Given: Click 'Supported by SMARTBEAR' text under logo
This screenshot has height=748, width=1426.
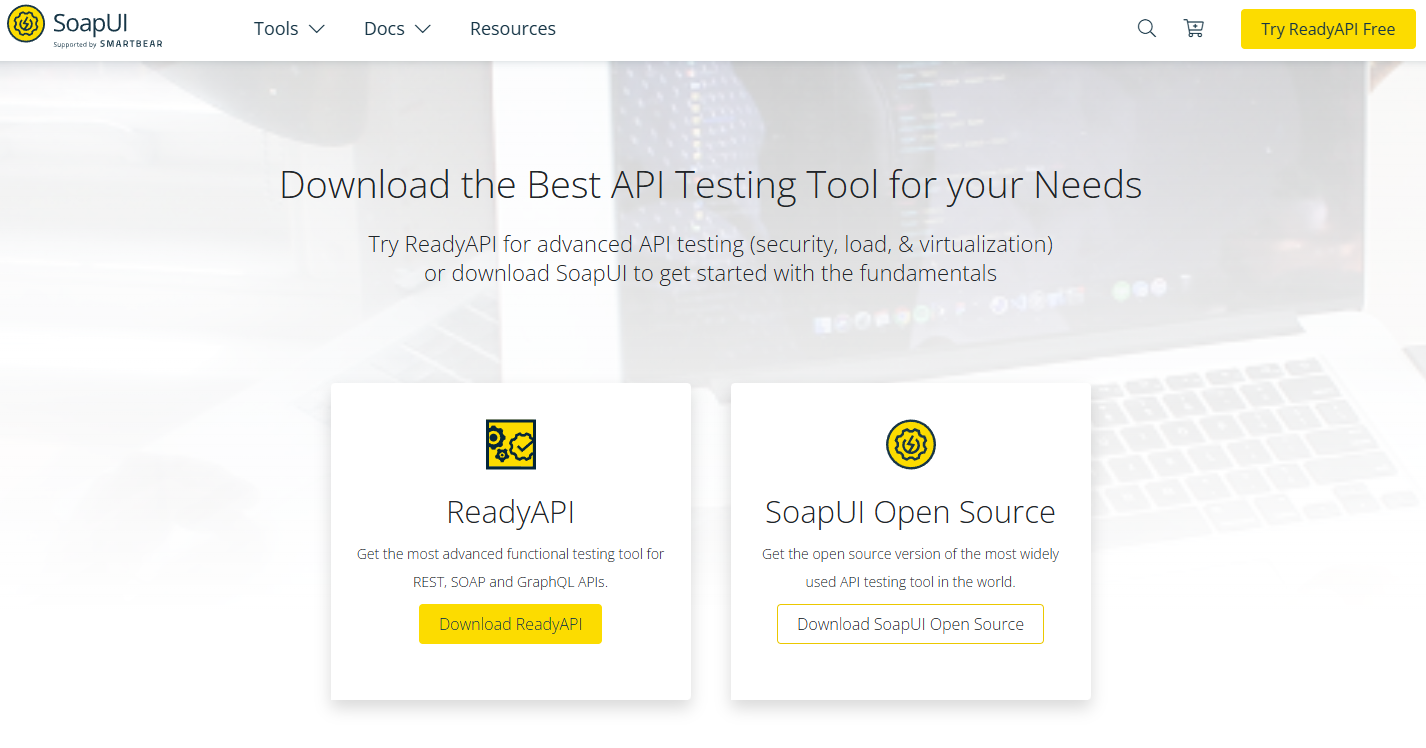Looking at the screenshot, I should [x=108, y=44].
